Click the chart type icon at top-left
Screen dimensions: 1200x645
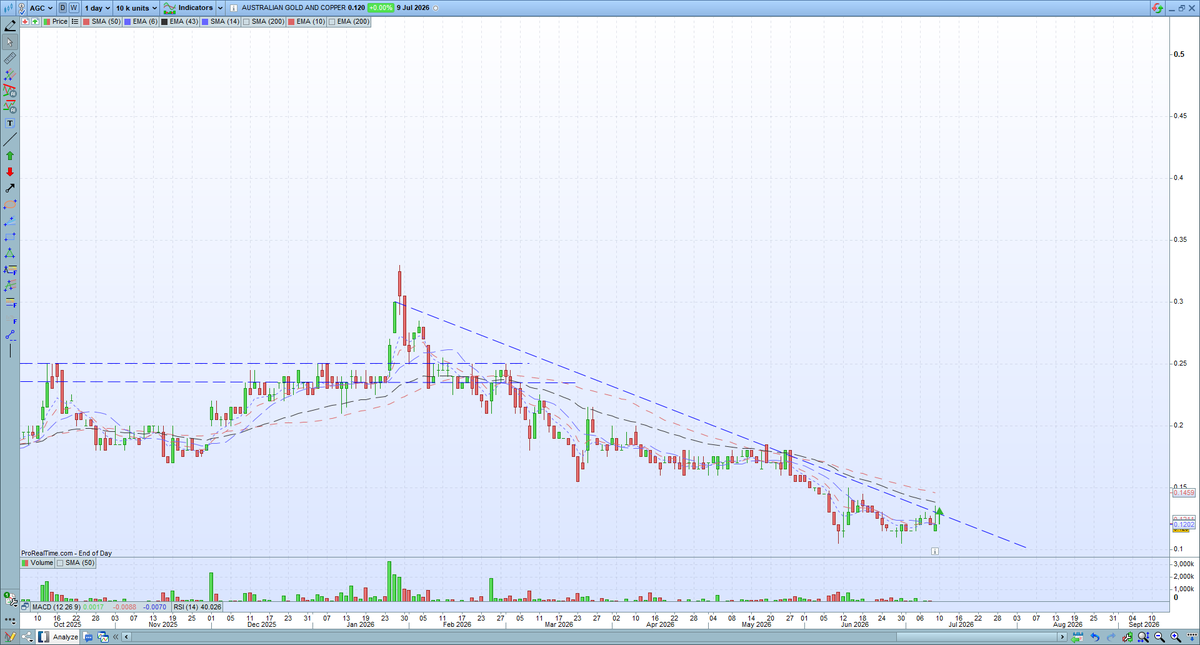click(10, 7)
